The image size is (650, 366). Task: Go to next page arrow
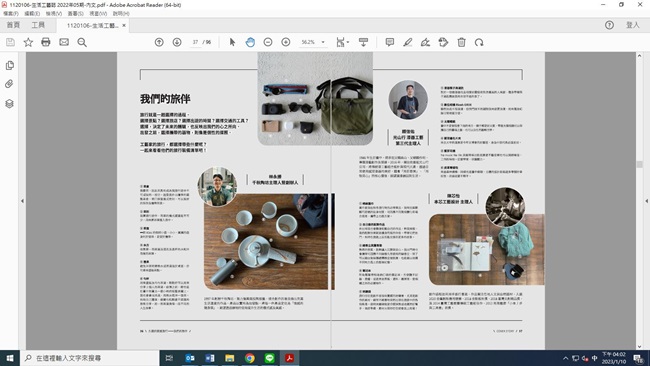tap(177, 42)
